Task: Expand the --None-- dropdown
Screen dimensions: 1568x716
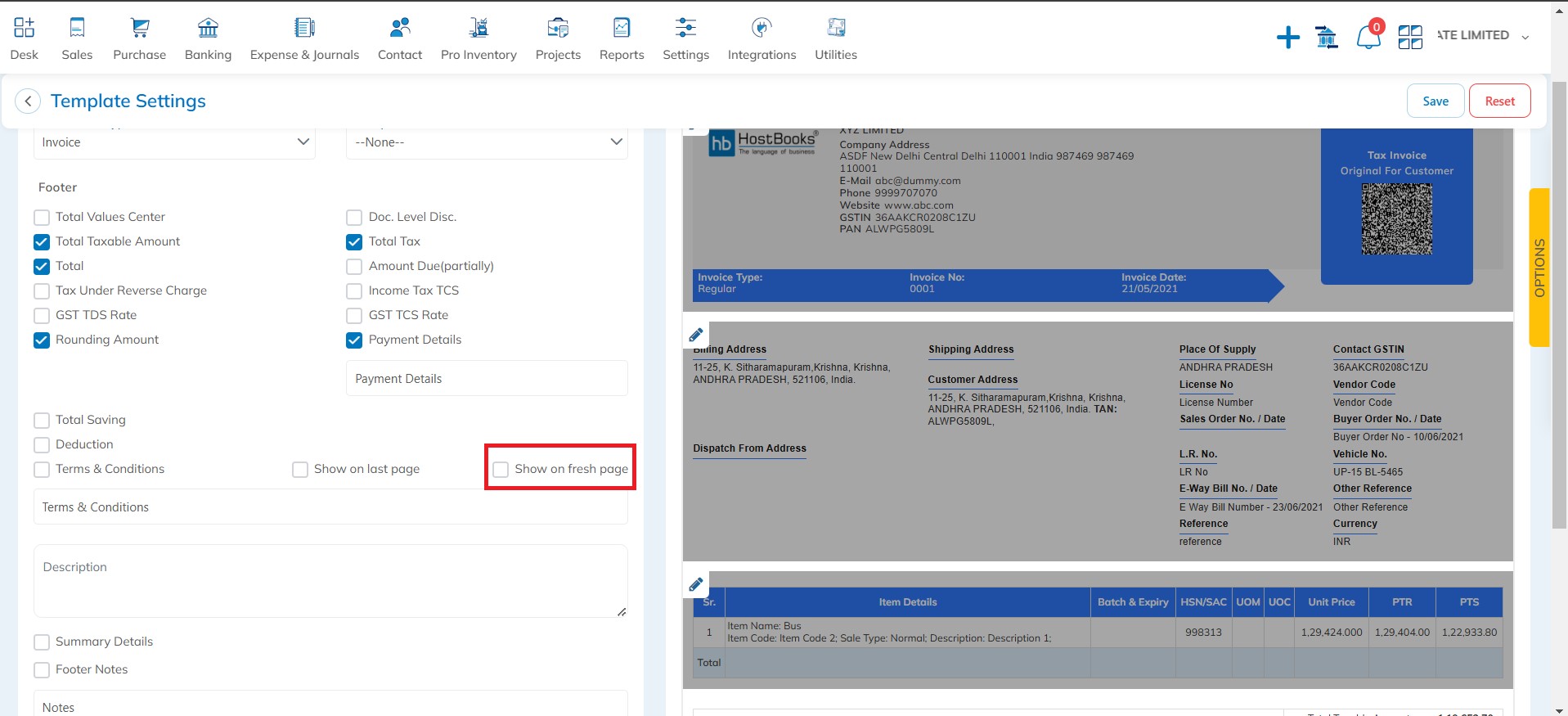Action: (x=487, y=142)
